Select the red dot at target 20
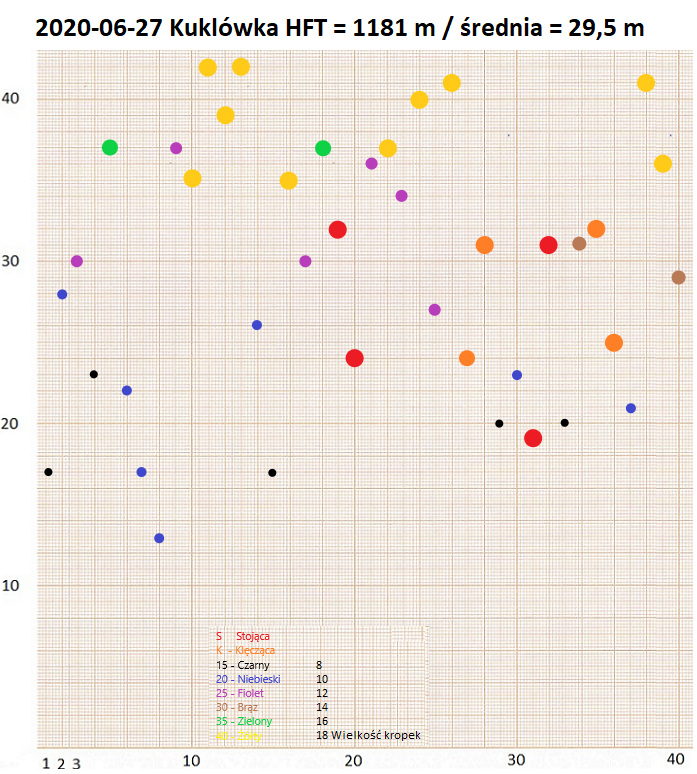 click(x=354, y=358)
